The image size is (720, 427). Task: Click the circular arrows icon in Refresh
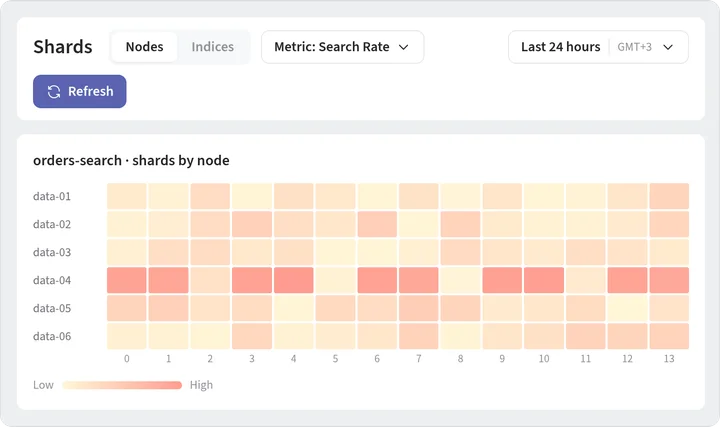(54, 92)
